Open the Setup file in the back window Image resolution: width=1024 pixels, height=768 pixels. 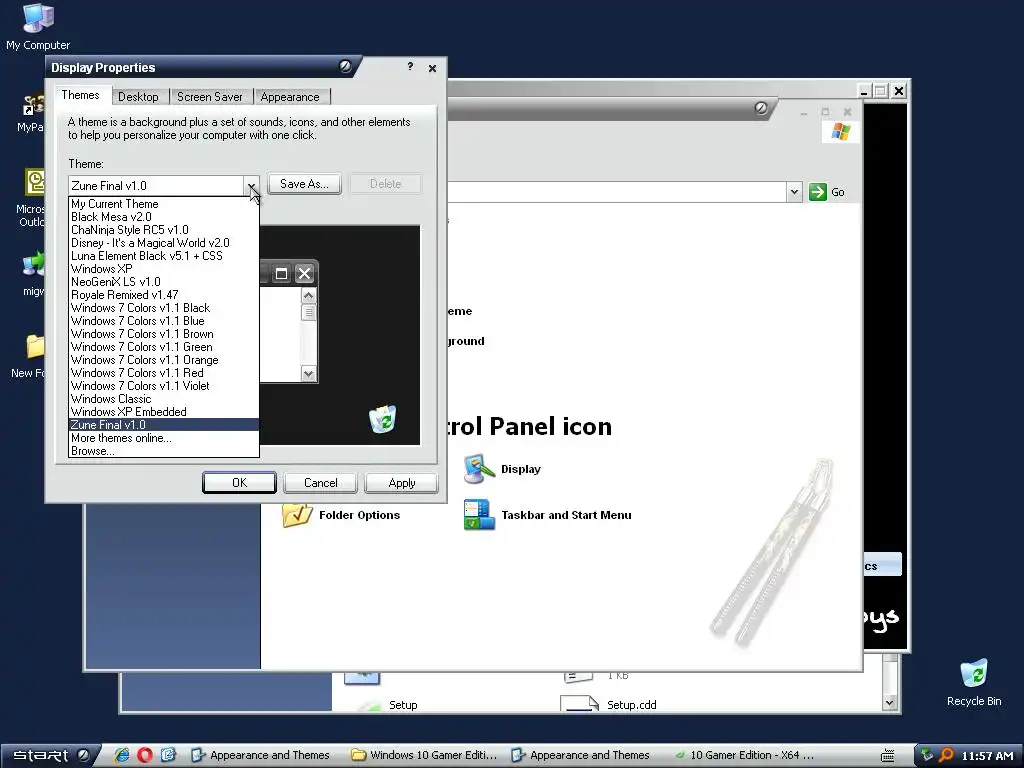(x=403, y=705)
